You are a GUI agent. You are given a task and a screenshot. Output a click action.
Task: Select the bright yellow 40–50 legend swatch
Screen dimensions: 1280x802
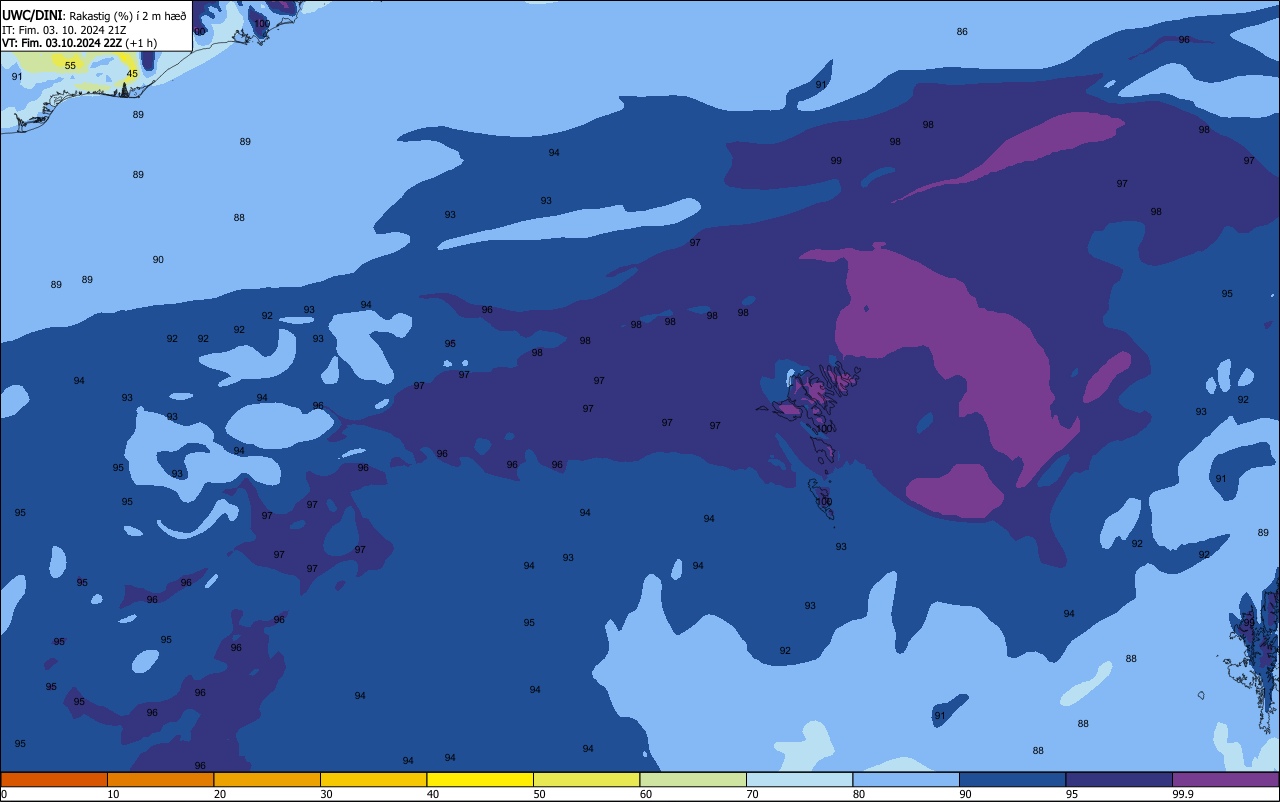pos(480,779)
